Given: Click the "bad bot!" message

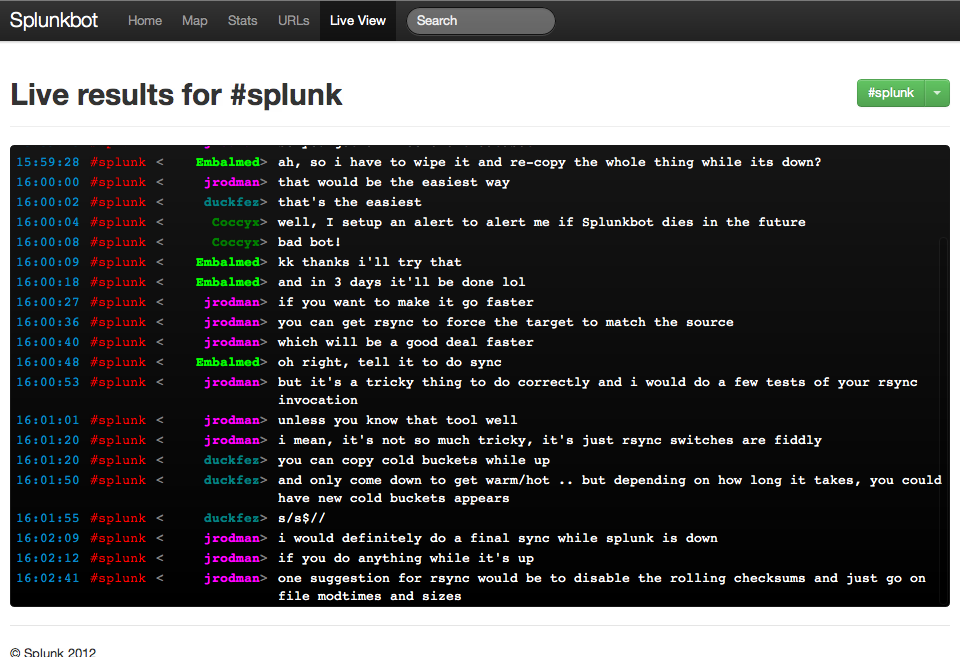Looking at the screenshot, I should [309, 242].
